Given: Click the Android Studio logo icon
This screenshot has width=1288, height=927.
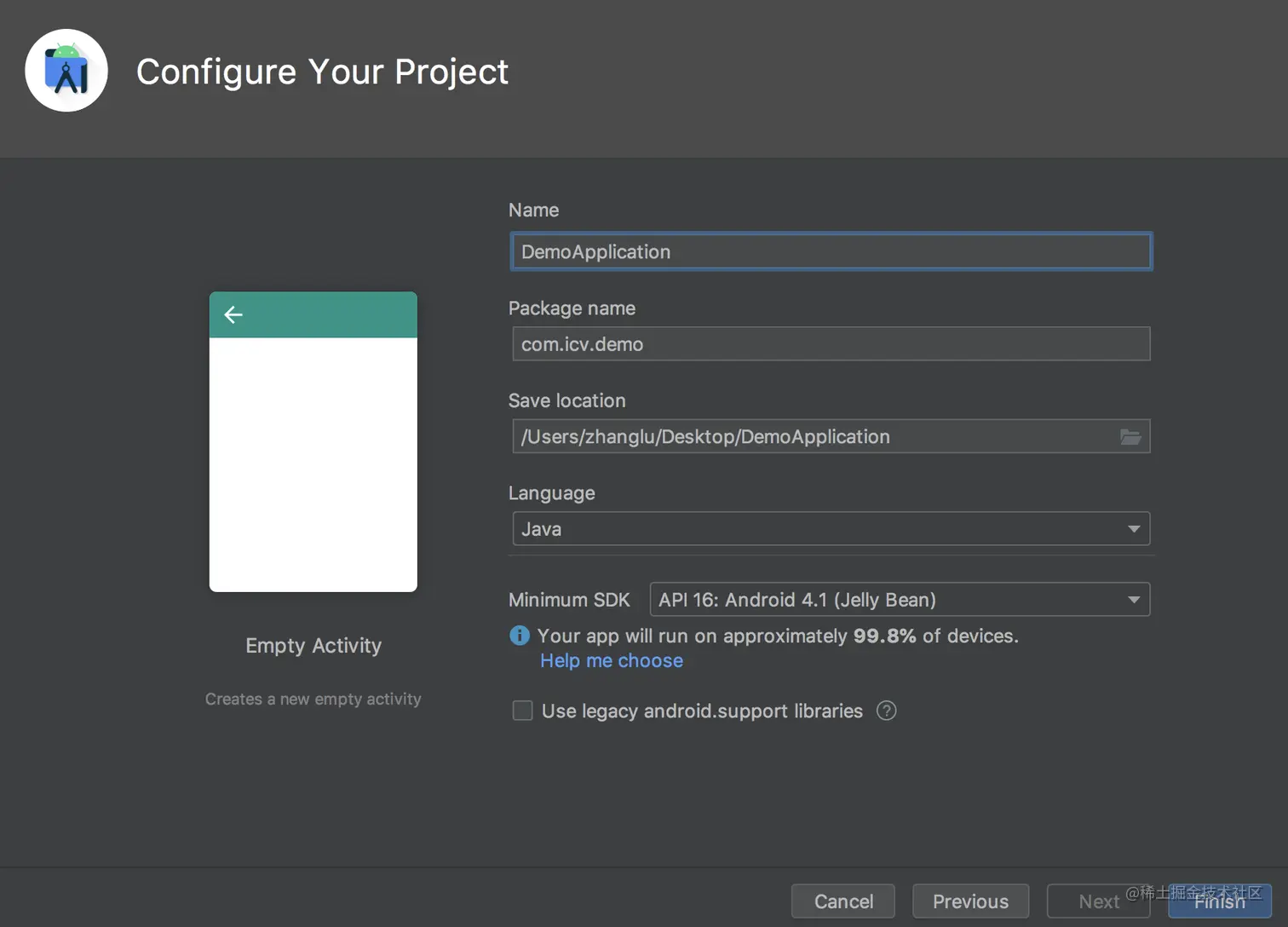Looking at the screenshot, I should (66, 71).
